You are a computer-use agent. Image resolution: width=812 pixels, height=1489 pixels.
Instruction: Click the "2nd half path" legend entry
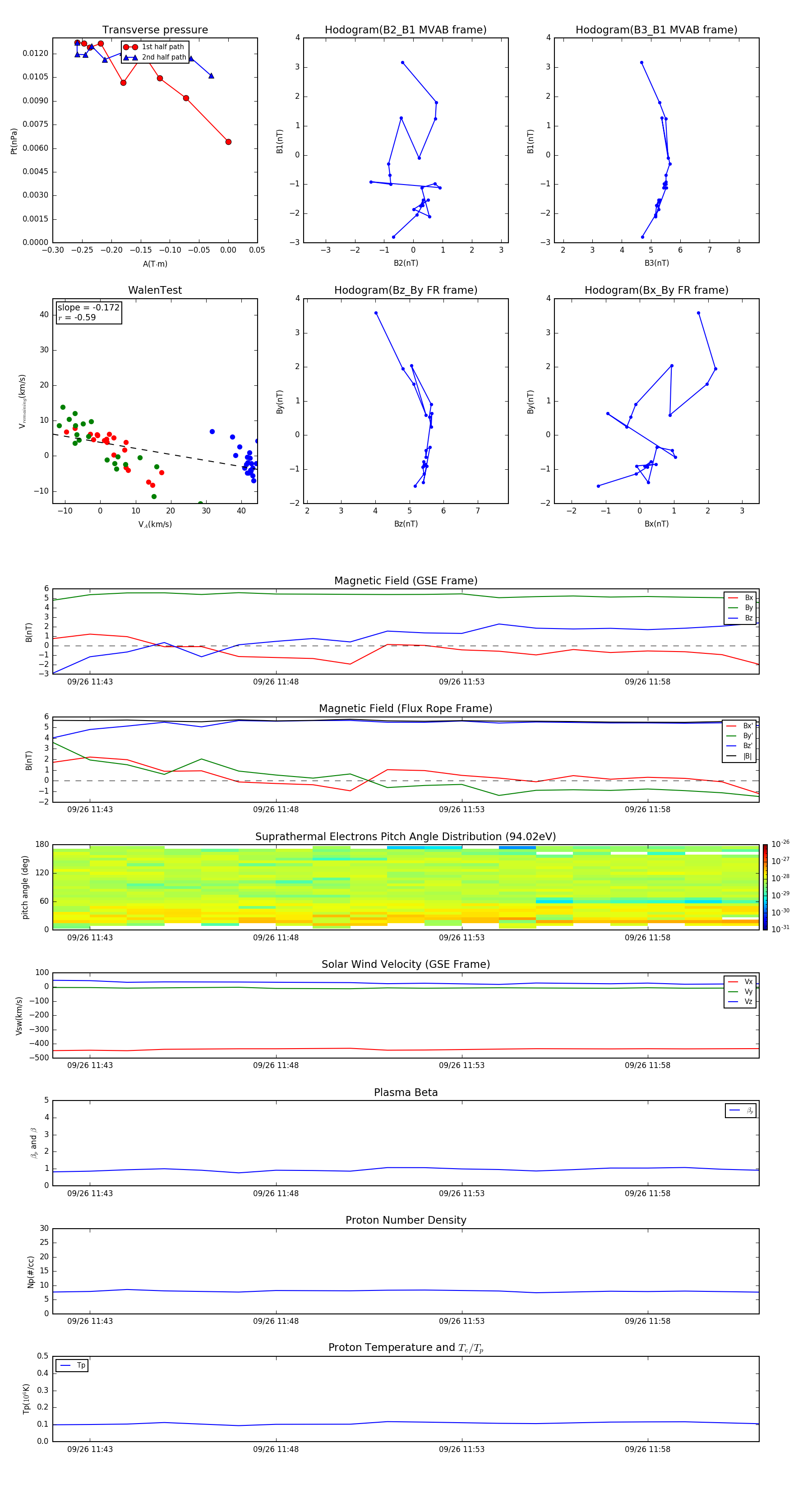[155, 57]
